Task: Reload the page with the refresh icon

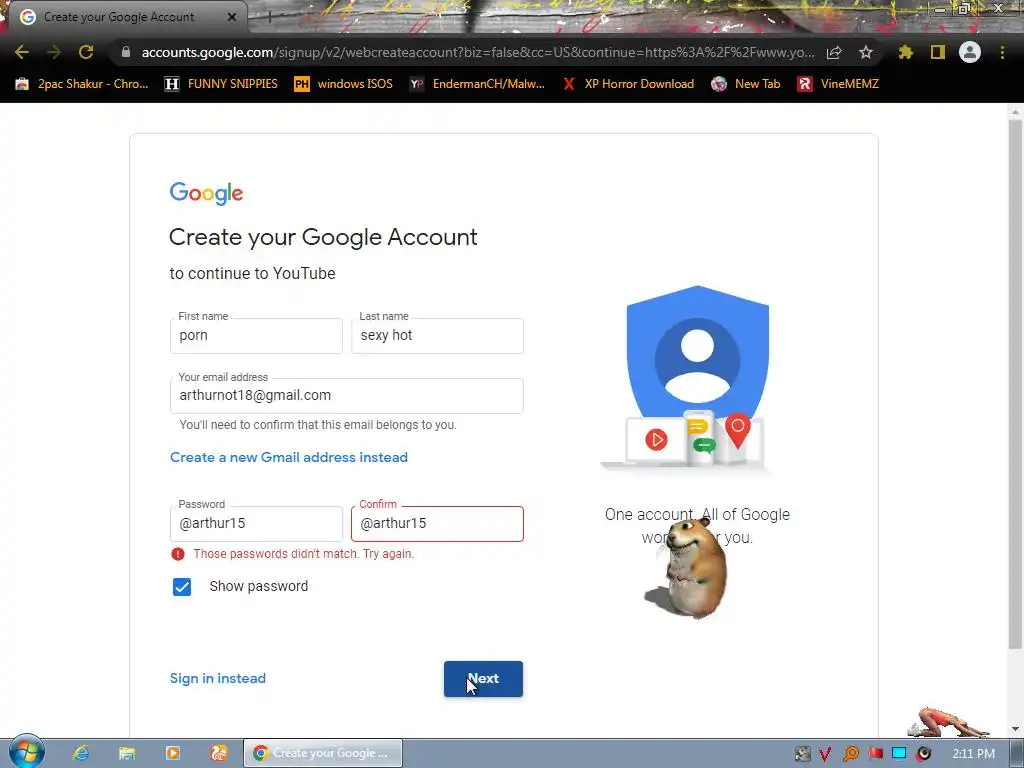Action: [x=86, y=52]
